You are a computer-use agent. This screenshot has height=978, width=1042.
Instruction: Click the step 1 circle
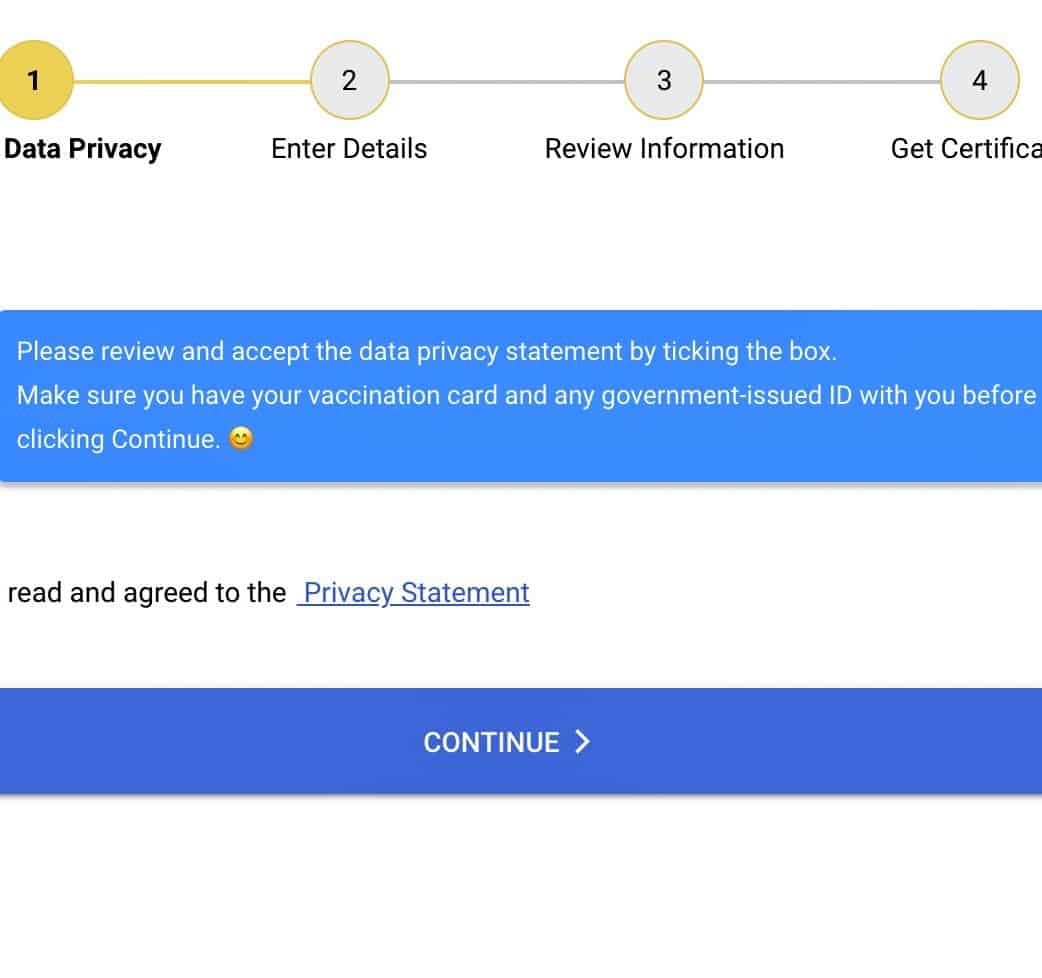coord(34,80)
